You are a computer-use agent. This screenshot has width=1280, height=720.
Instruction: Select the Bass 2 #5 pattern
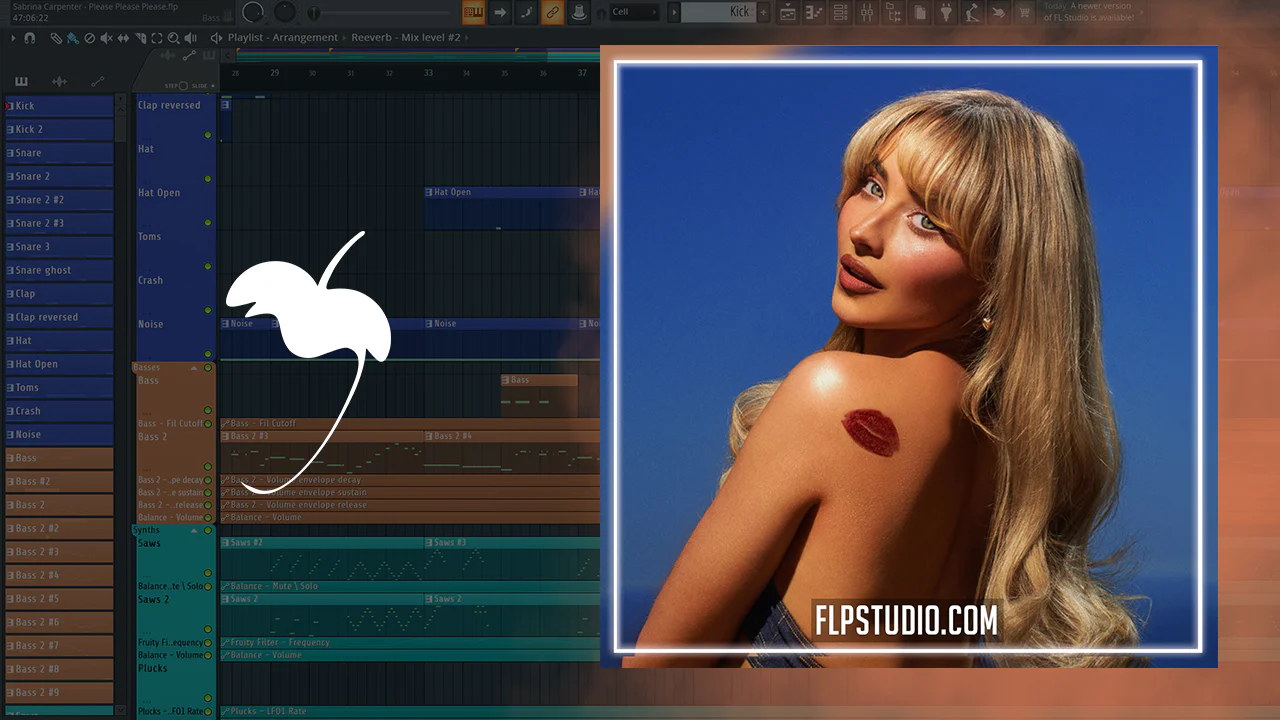point(59,598)
